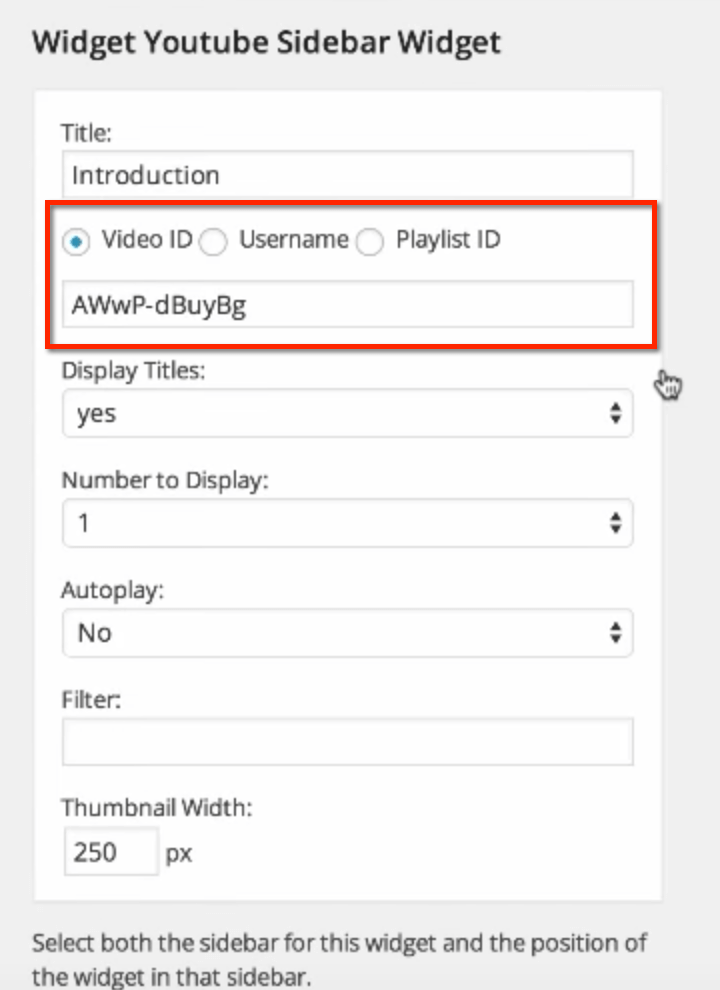Select the Username radio button
This screenshot has width=720, height=990.
(213, 242)
